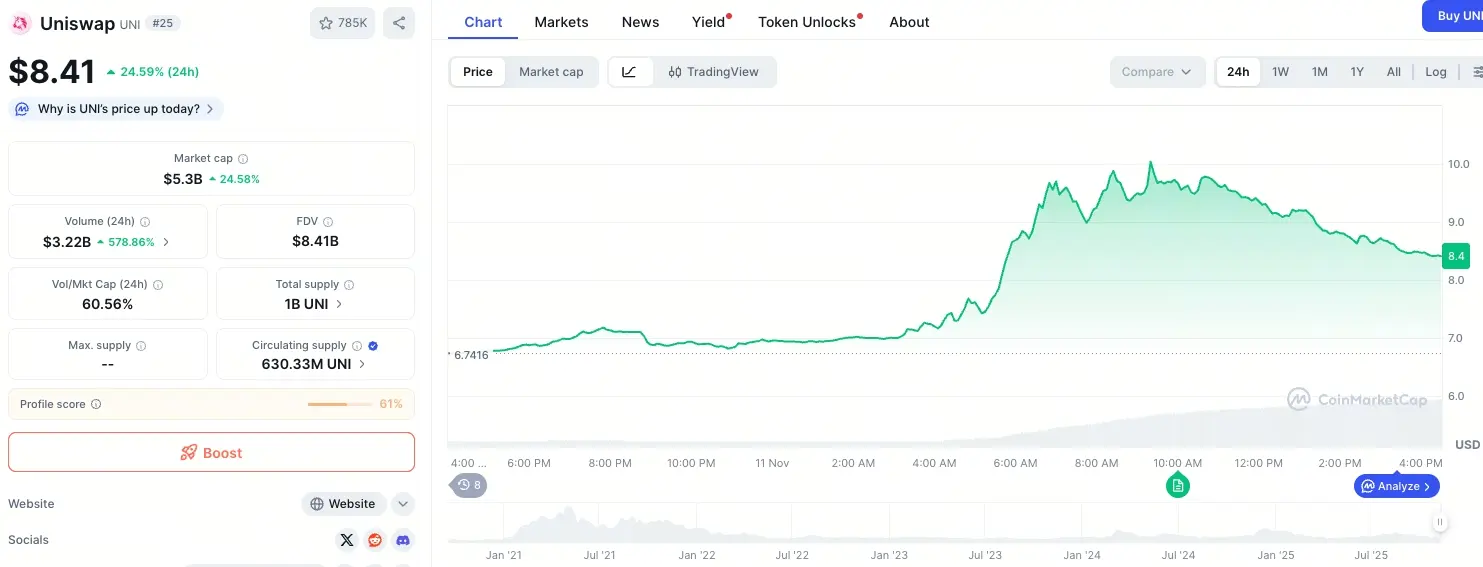Select the 1W time range
Viewport: 1483px width, 567px height.
click(x=1280, y=72)
